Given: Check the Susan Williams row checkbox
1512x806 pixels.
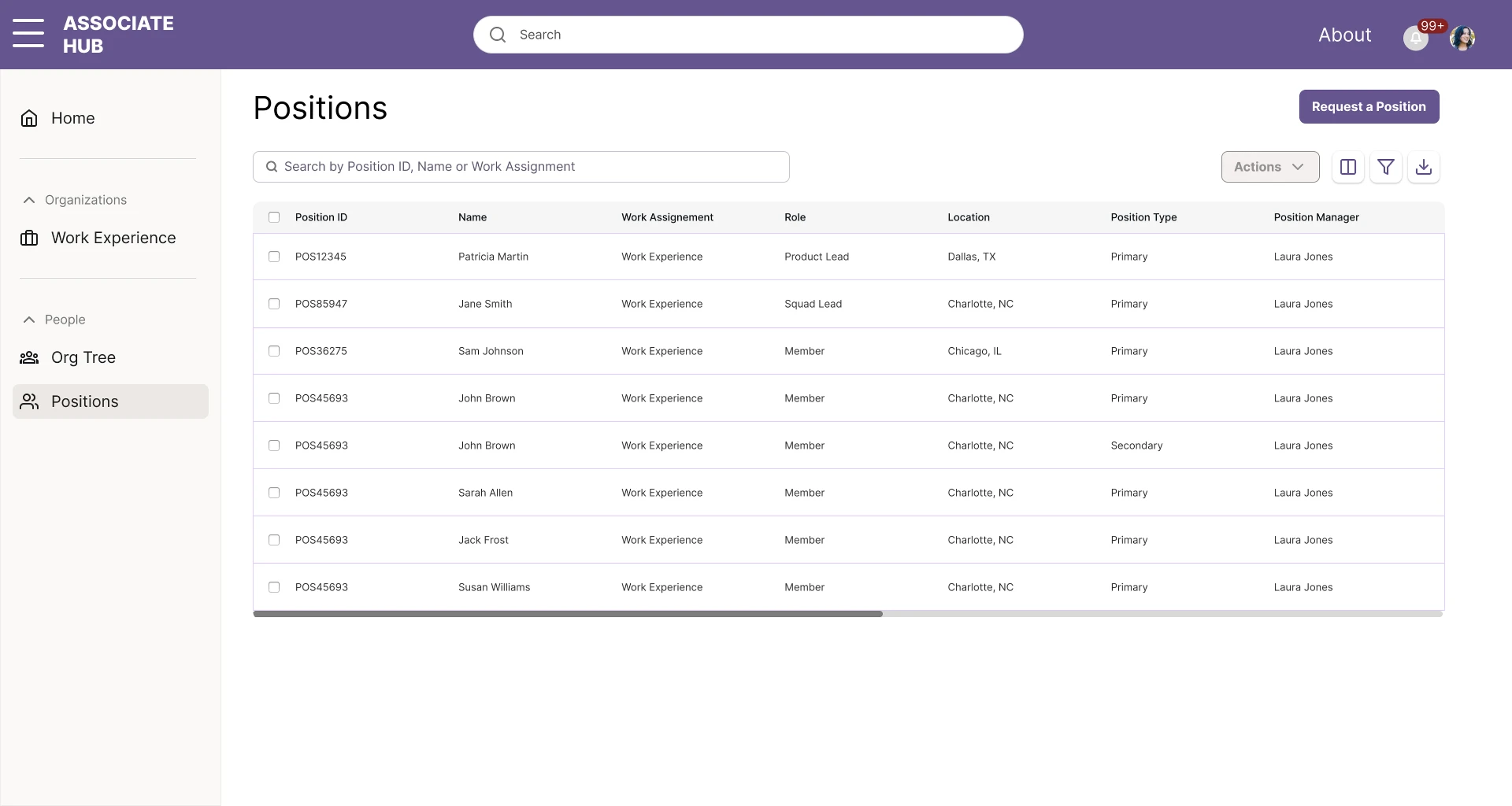Looking at the screenshot, I should pyautogui.click(x=274, y=587).
